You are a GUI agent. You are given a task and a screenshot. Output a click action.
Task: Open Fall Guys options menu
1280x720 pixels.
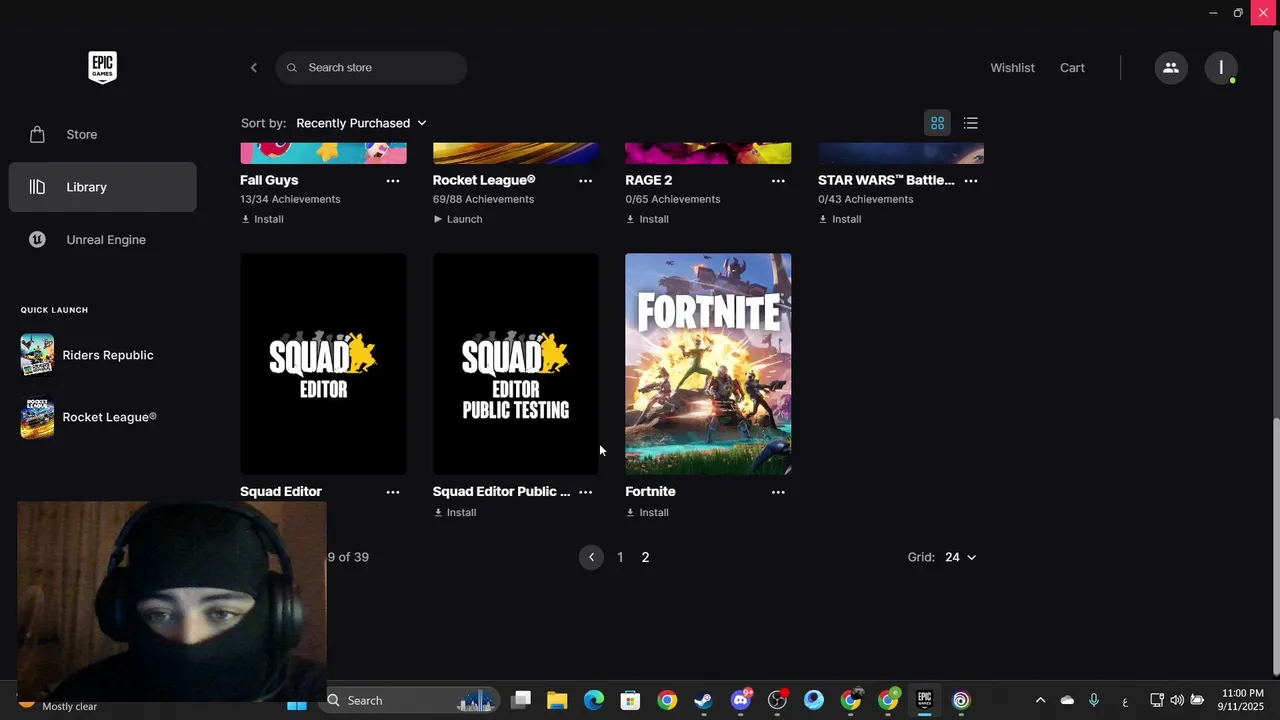coord(393,181)
